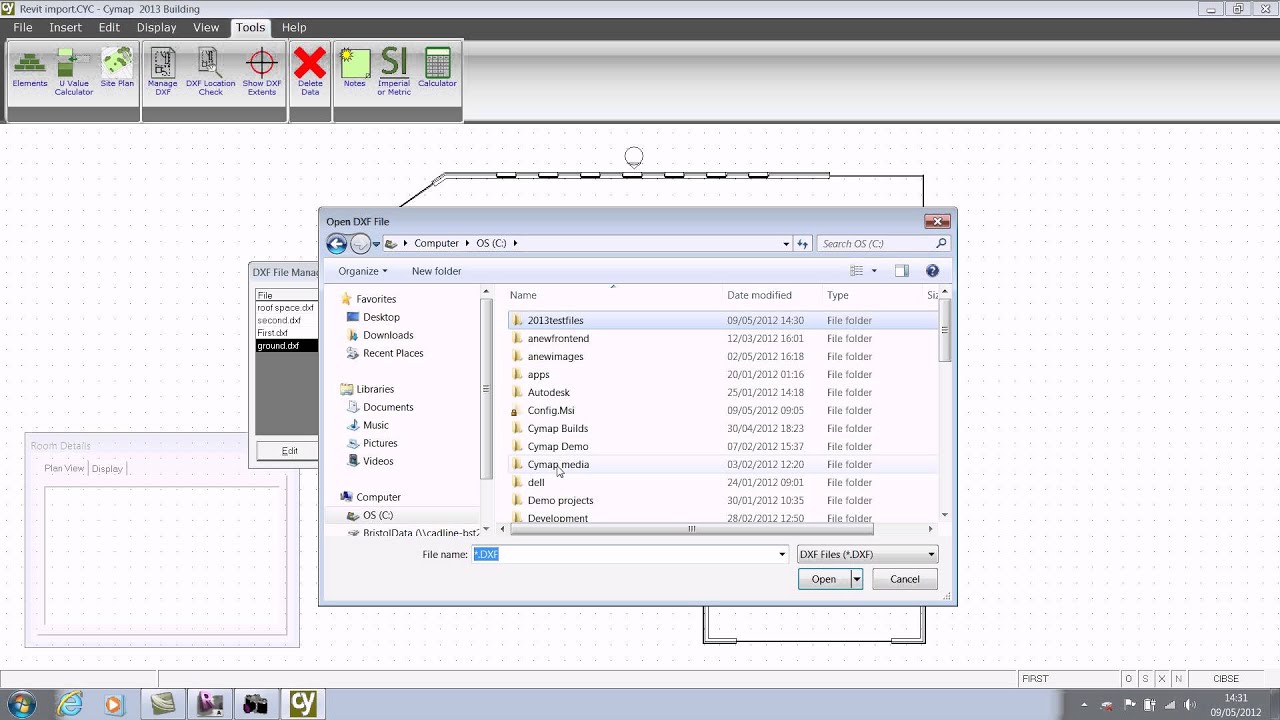The image size is (1280, 720).
Task: Click the Cymap taskbar icon
Action: tap(303, 704)
